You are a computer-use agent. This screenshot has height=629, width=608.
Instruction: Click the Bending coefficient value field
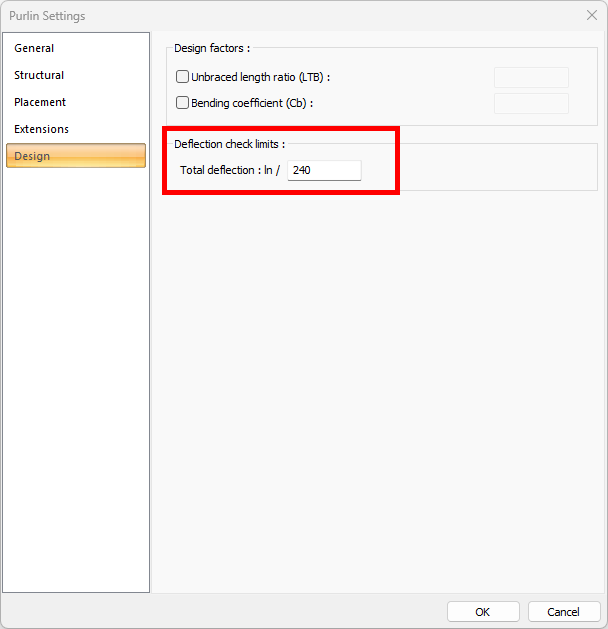[531, 103]
